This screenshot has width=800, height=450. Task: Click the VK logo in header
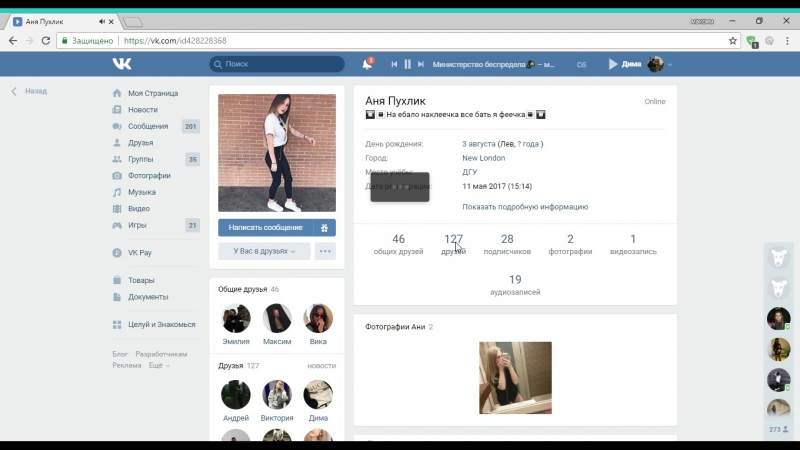122,64
